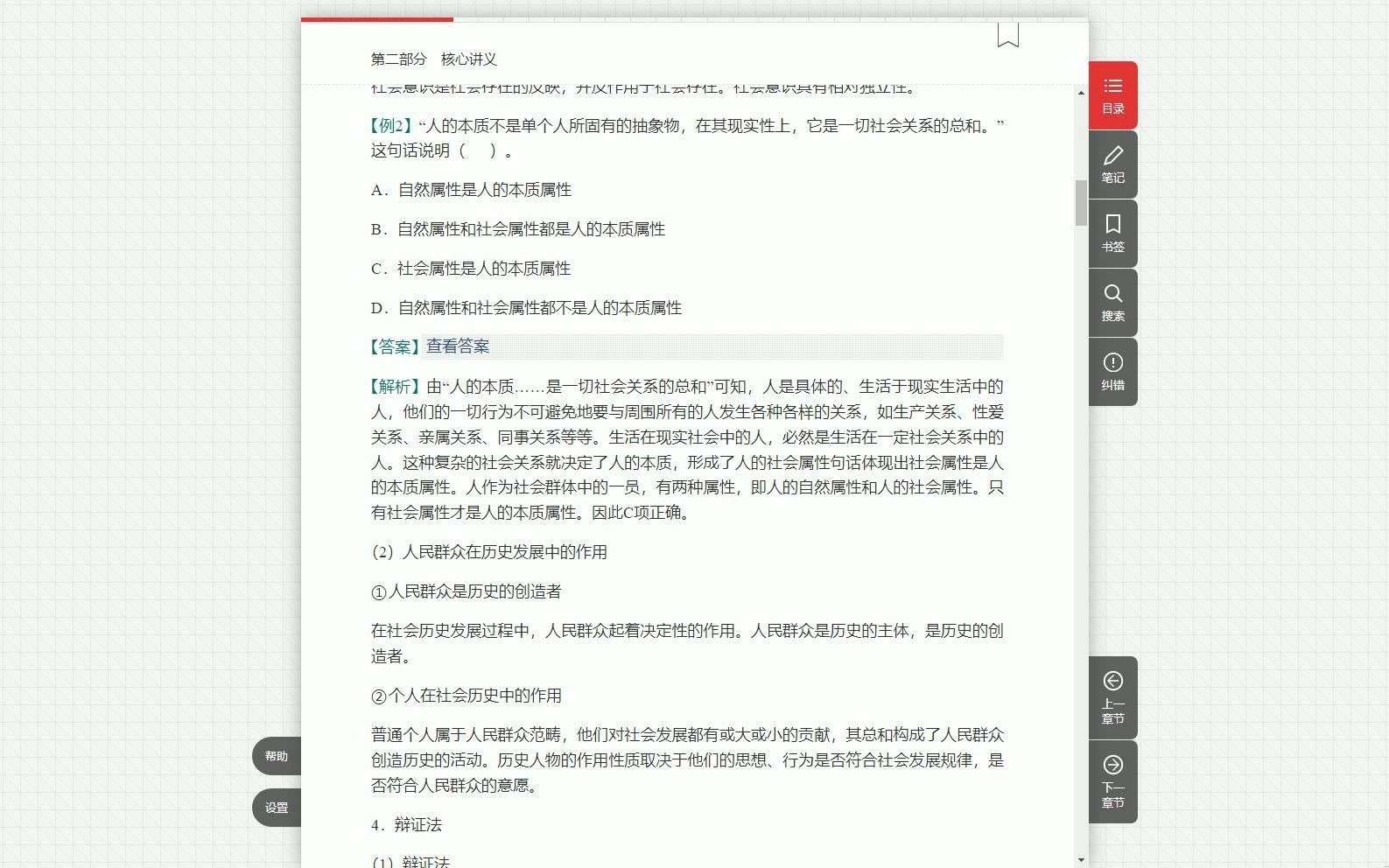Open the 设置 settings button

tap(277, 808)
